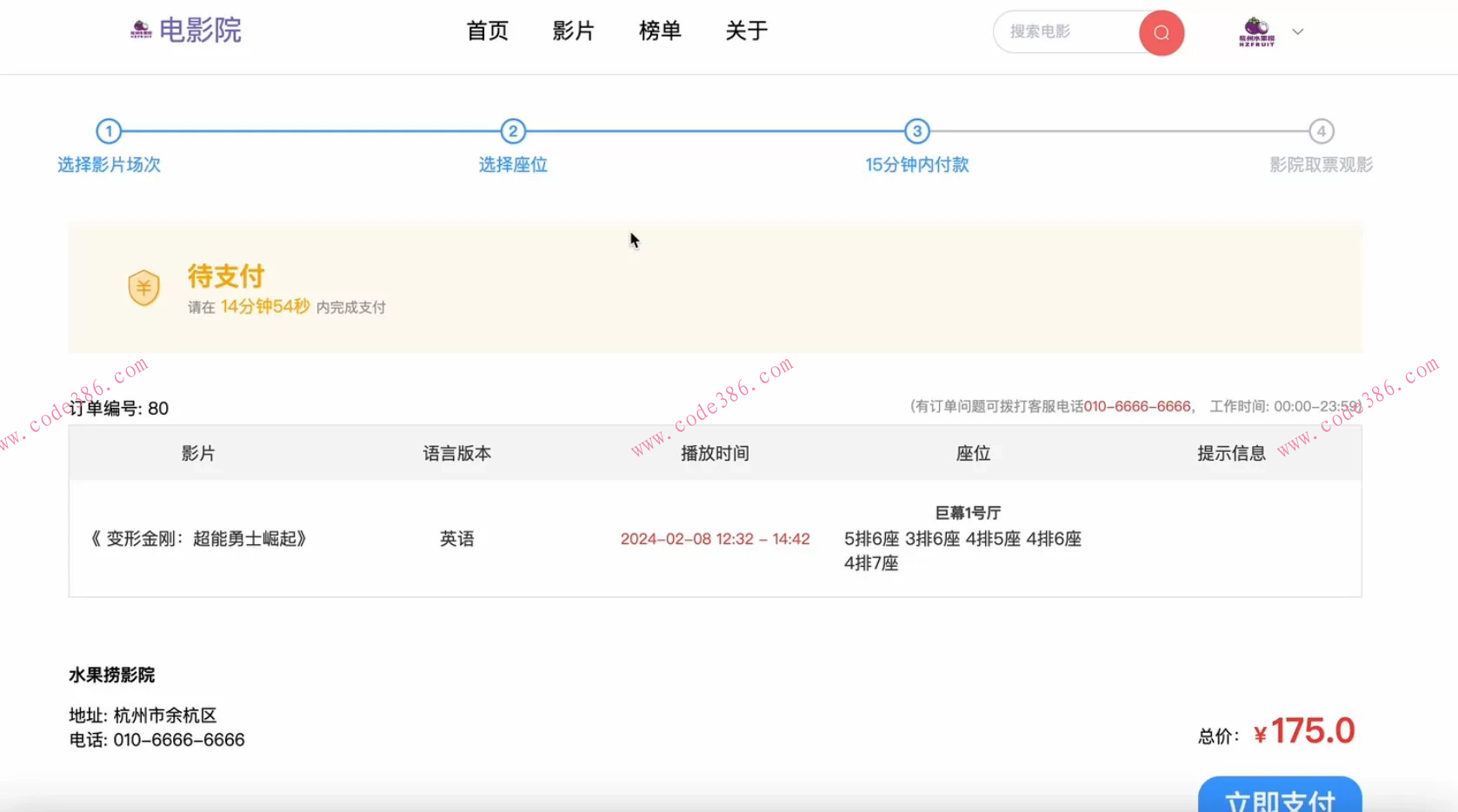
Task: Open the 榜单 menu item
Action: (x=659, y=31)
